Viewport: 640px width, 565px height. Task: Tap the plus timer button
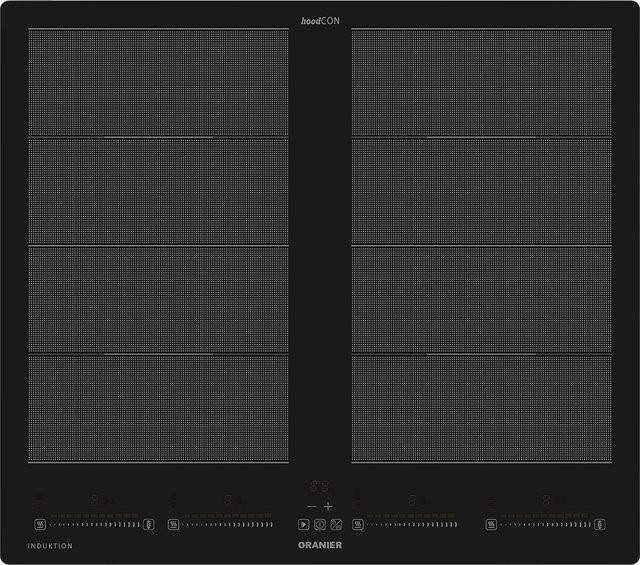[328, 507]
